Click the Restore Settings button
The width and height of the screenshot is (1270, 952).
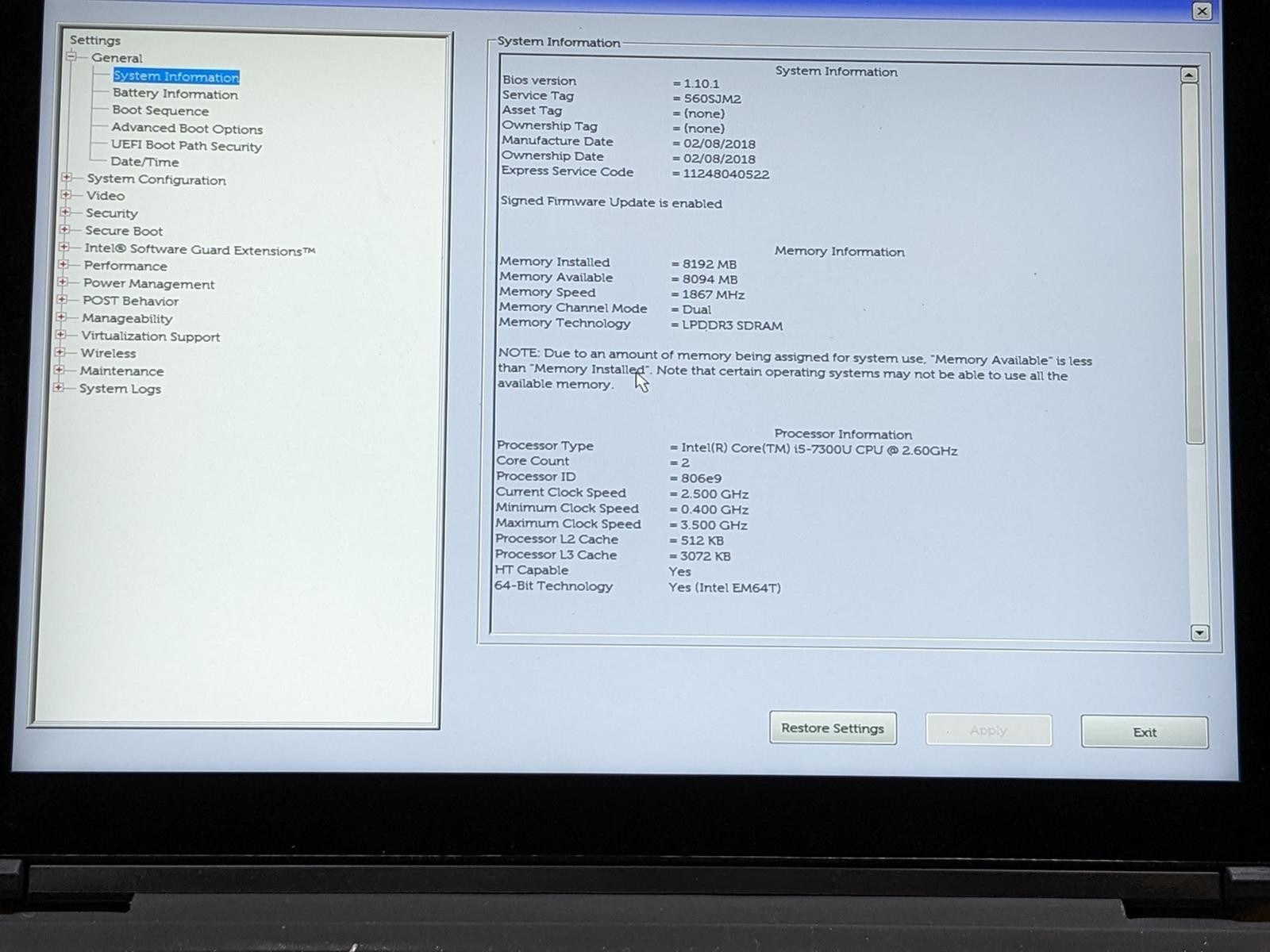click(x=833, y=727)
